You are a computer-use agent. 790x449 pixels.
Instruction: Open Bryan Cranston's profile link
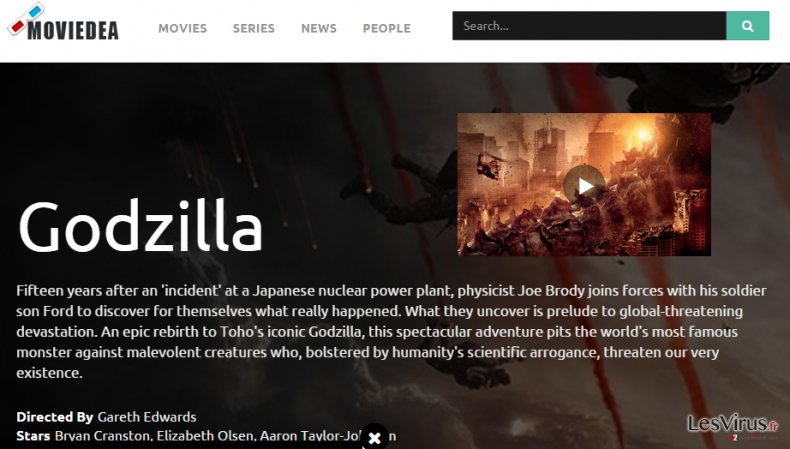[103, 435]
